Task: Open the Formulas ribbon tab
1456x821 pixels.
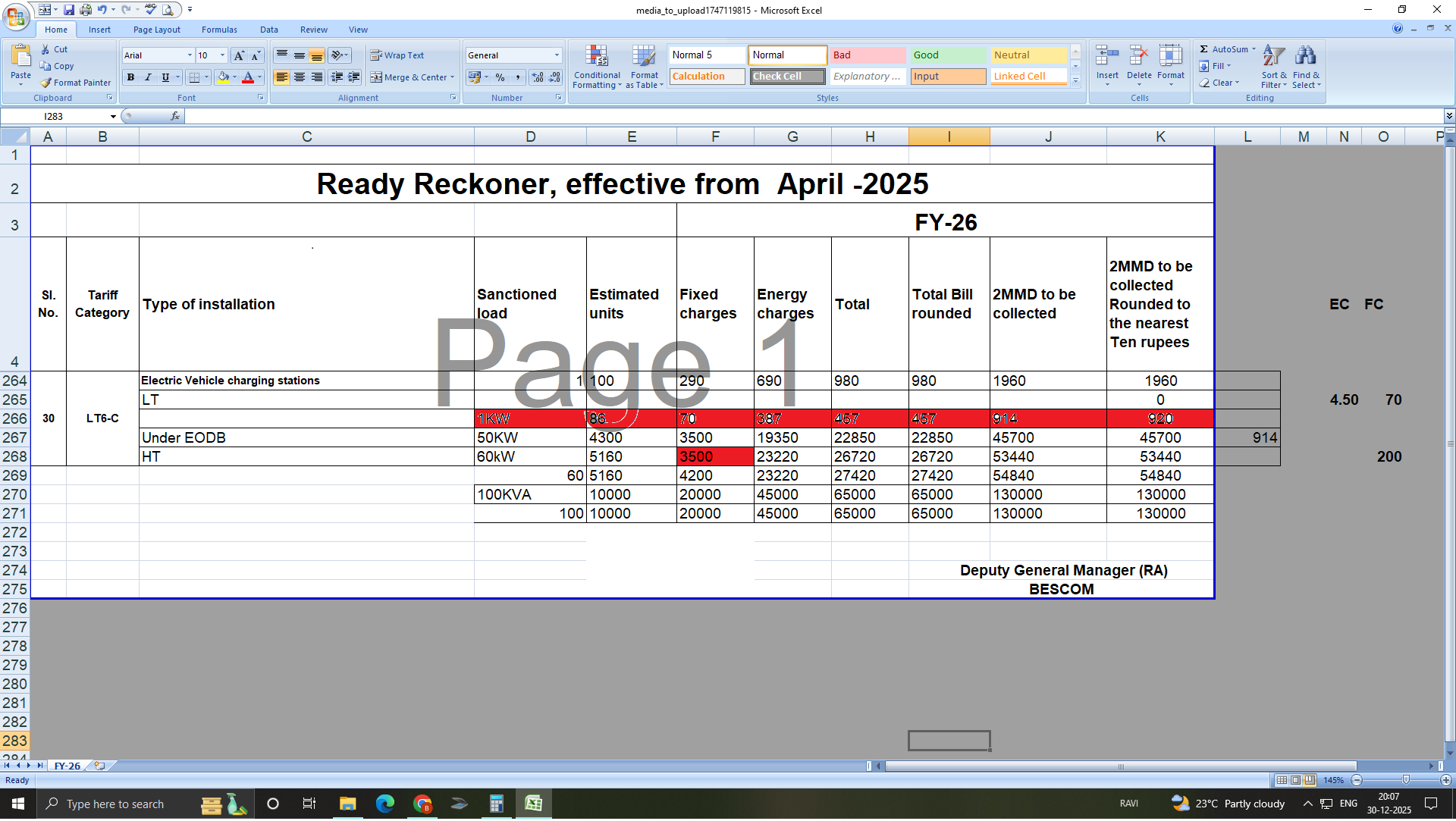Action: (x=219, y=30)
